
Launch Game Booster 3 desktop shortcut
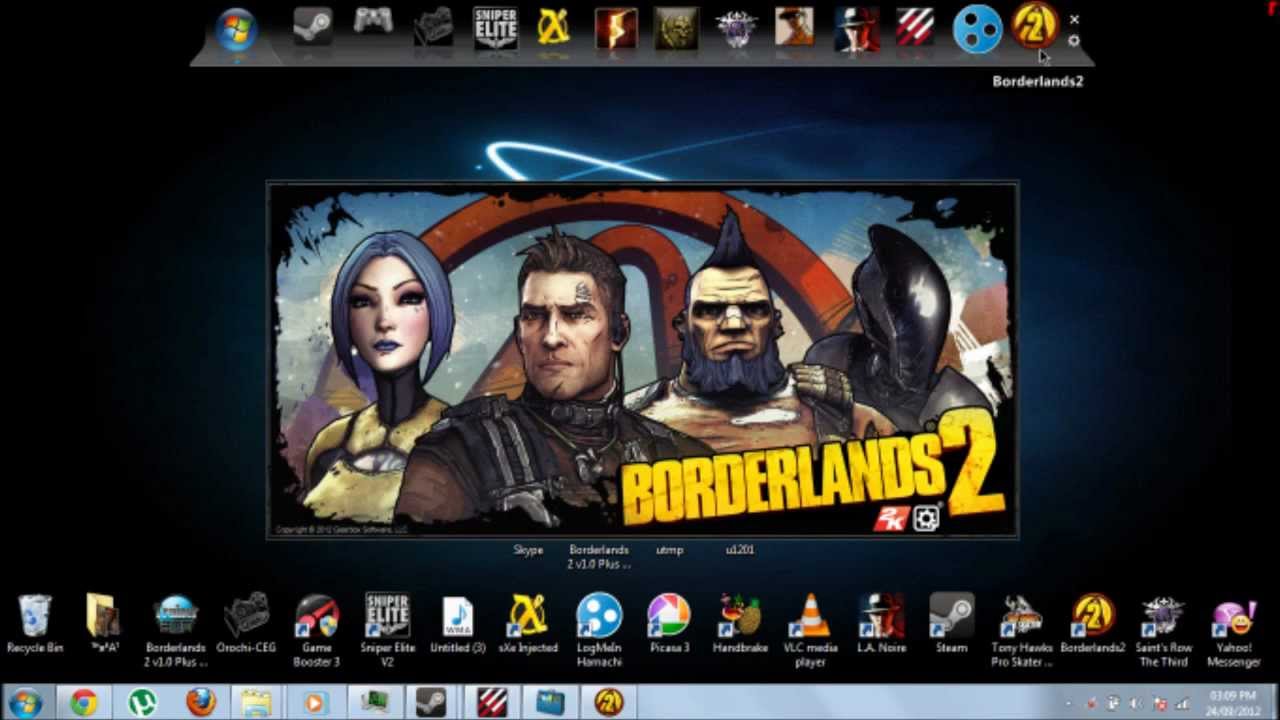316,630
